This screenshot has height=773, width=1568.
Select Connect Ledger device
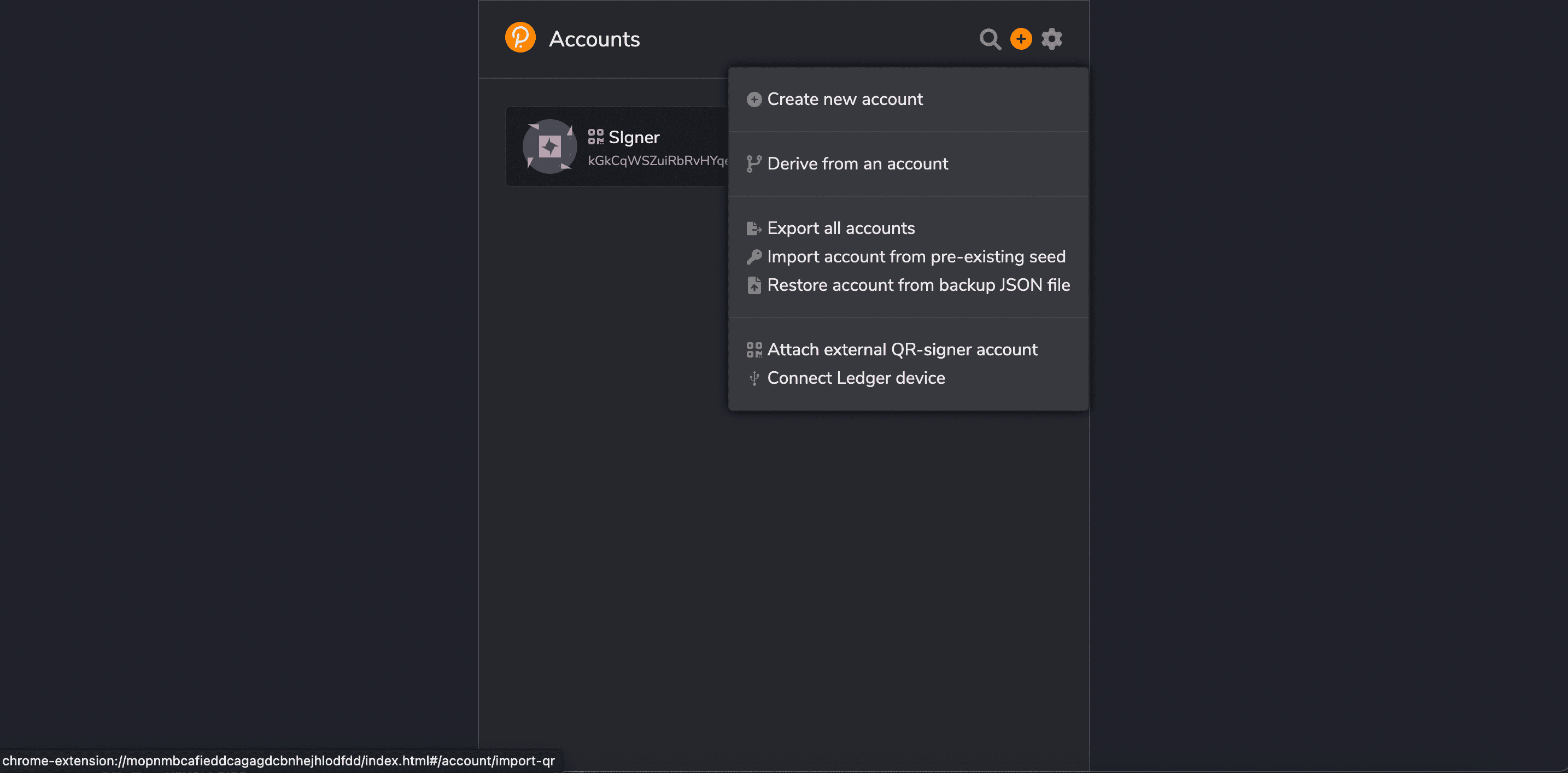pyautogui.click(x=856, y=377)
